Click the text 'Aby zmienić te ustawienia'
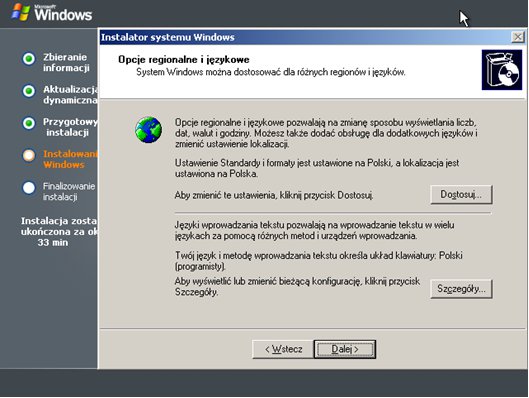 [x=274, y=195]
